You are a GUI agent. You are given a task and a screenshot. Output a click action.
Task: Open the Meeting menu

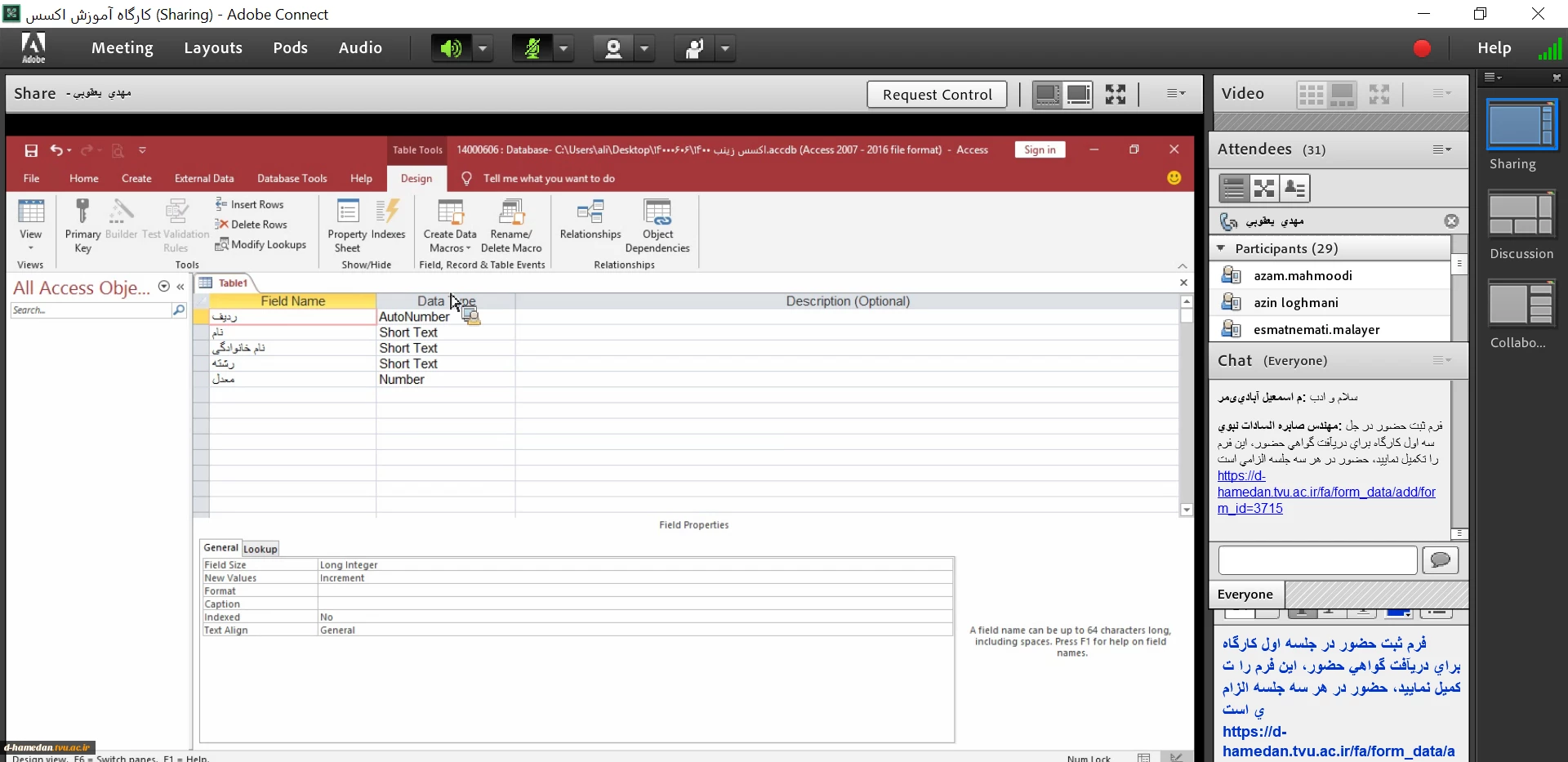coord(122,47)
